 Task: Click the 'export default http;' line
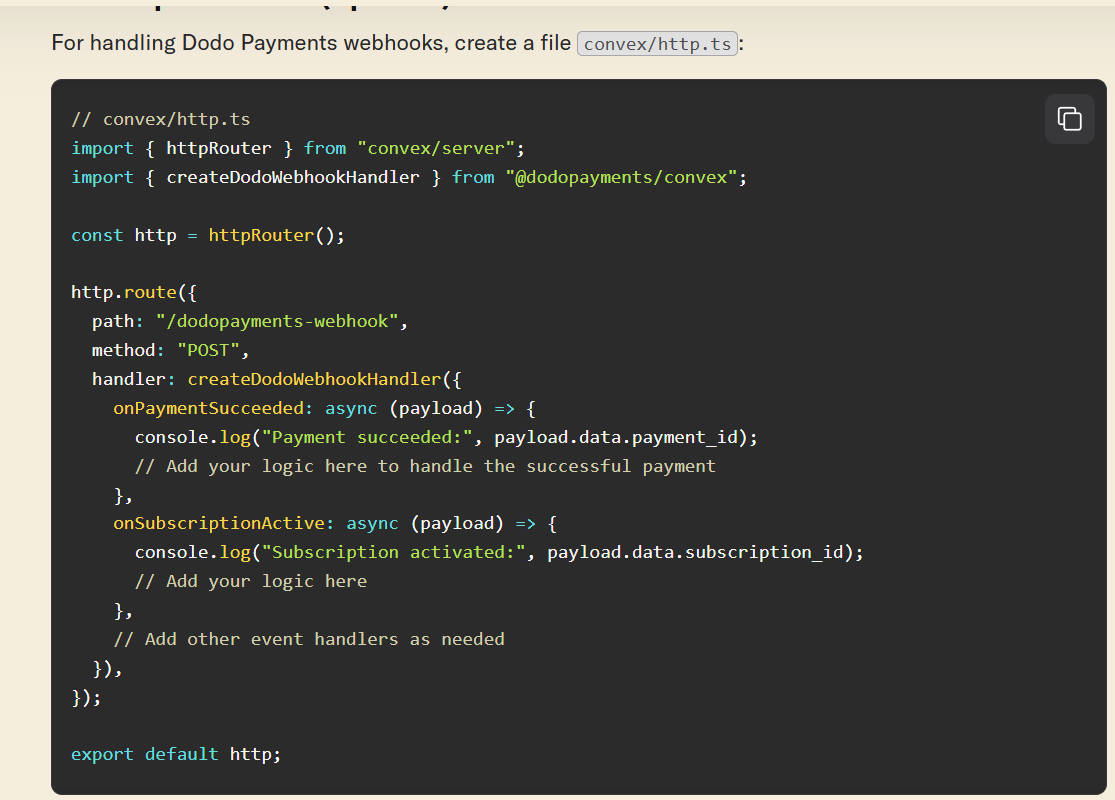[x=176, y=754]
